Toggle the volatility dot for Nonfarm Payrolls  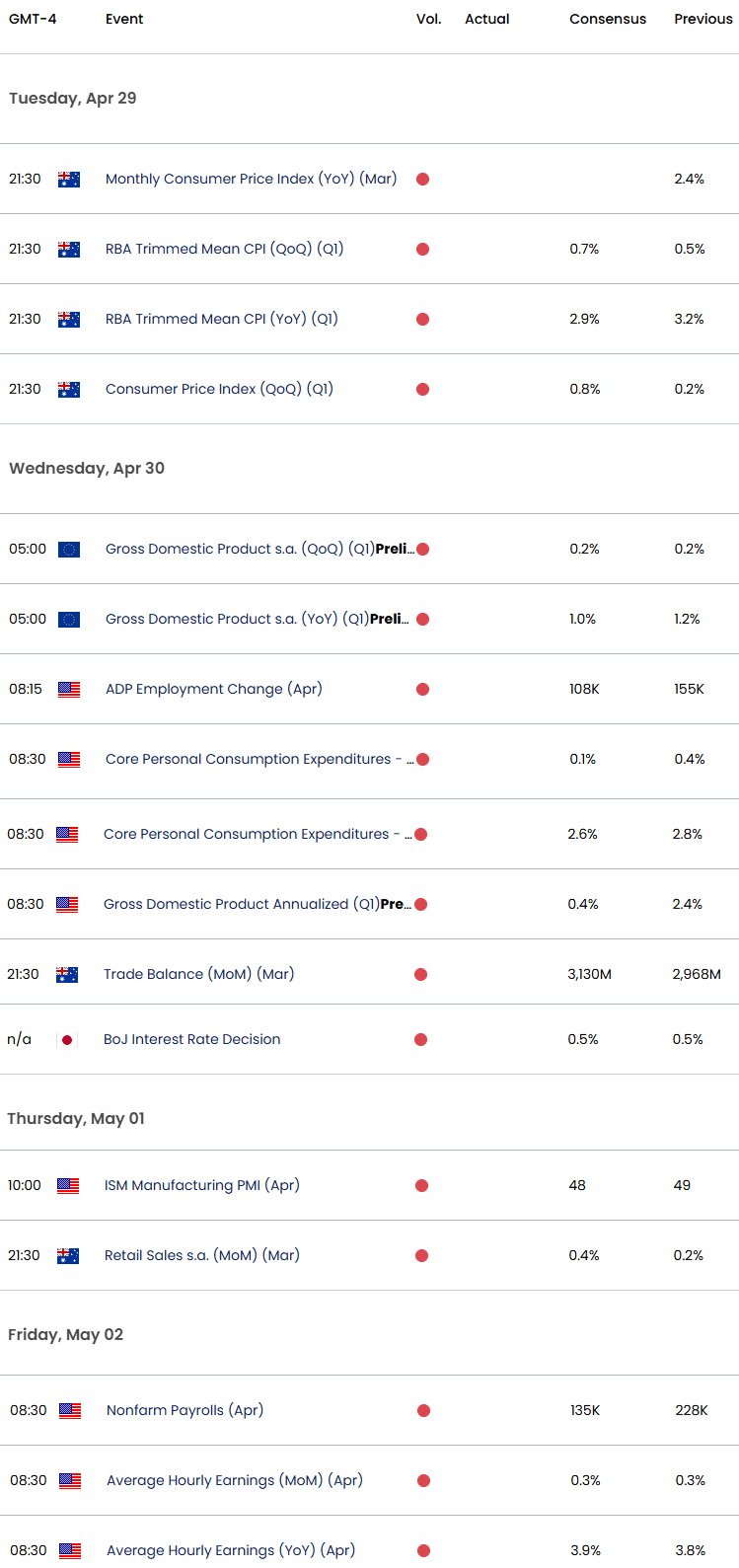[x=422, y=1411]
